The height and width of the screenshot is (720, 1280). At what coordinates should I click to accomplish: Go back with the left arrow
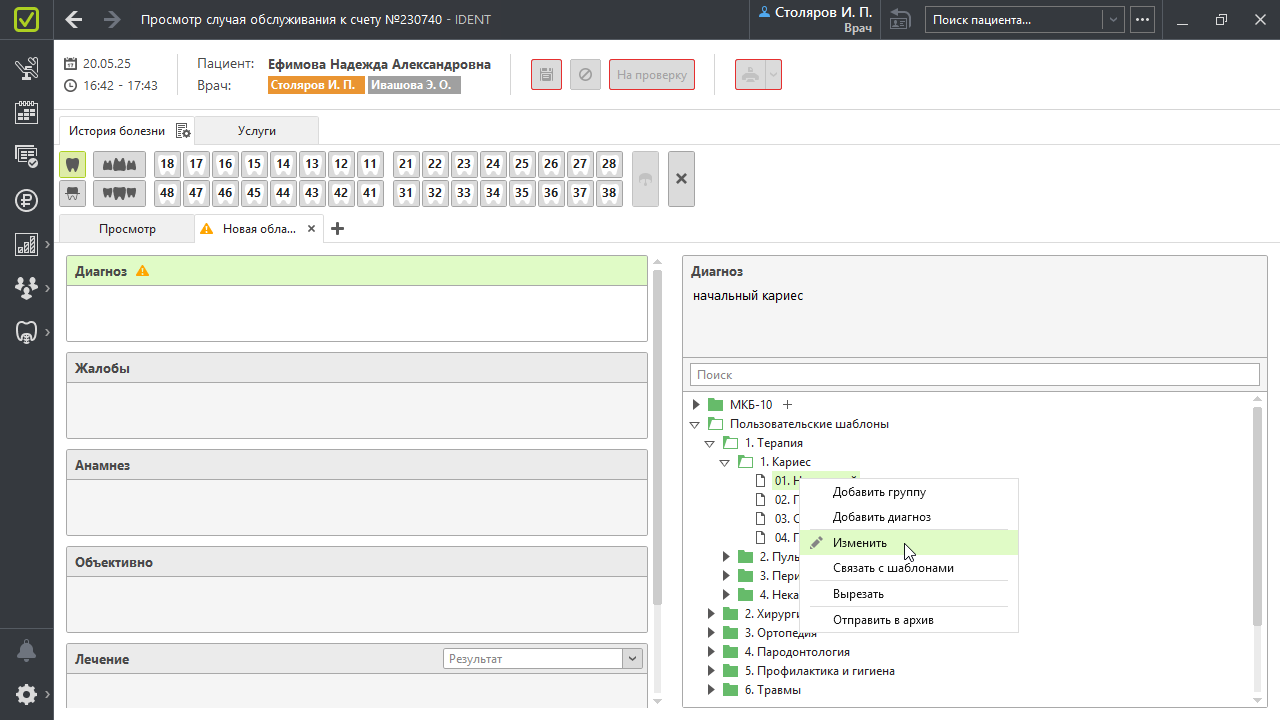coord(73,19)
